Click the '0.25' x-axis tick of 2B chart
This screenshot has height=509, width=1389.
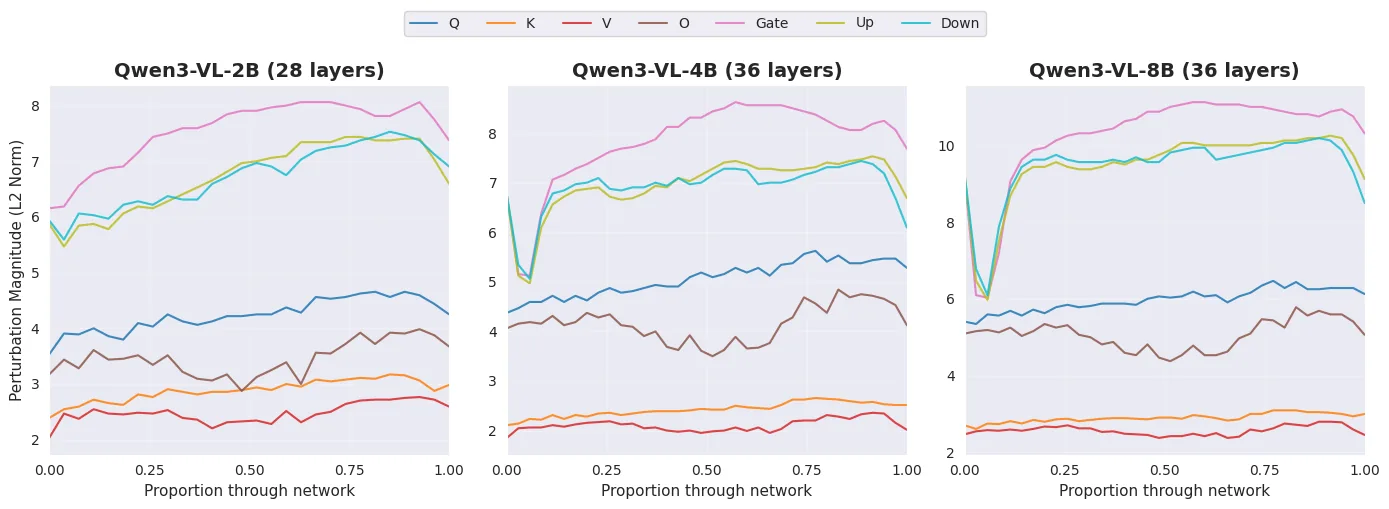149,469
